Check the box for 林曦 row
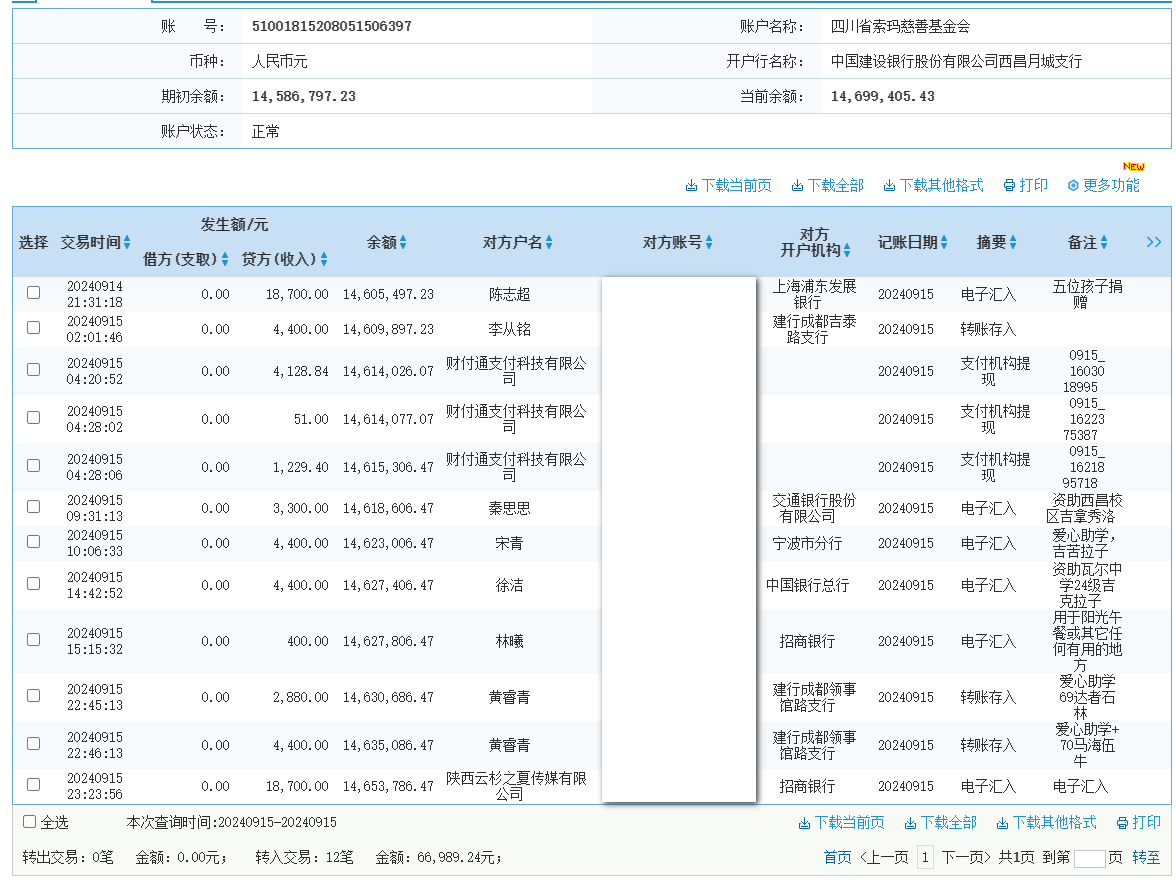The height and width of the screenshot is (882, 1176). [x=34, y=640]
